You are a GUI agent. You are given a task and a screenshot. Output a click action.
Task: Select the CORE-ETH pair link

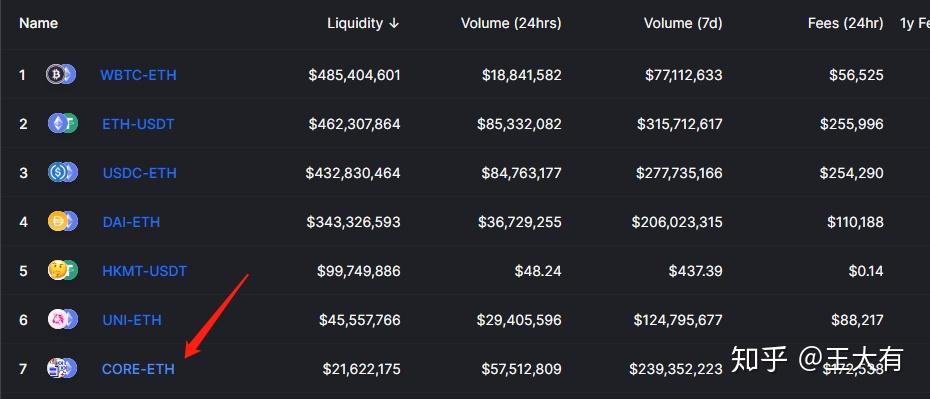point(138,369)
